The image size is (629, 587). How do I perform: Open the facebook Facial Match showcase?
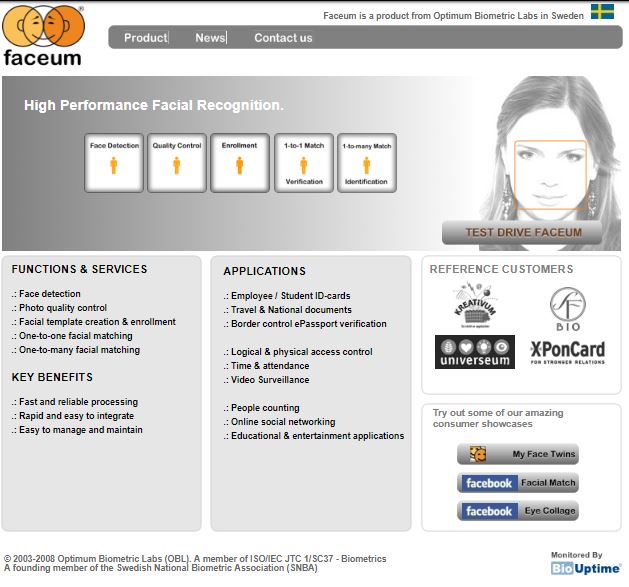point(518,483)
